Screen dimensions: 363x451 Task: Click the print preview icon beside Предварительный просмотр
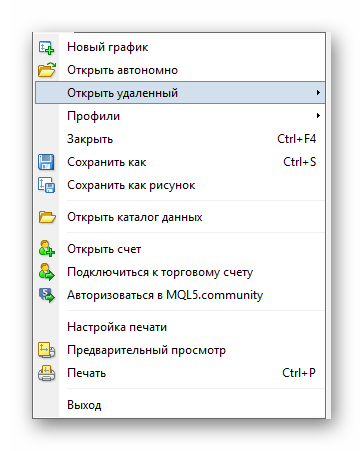click(x=47, y=350)
